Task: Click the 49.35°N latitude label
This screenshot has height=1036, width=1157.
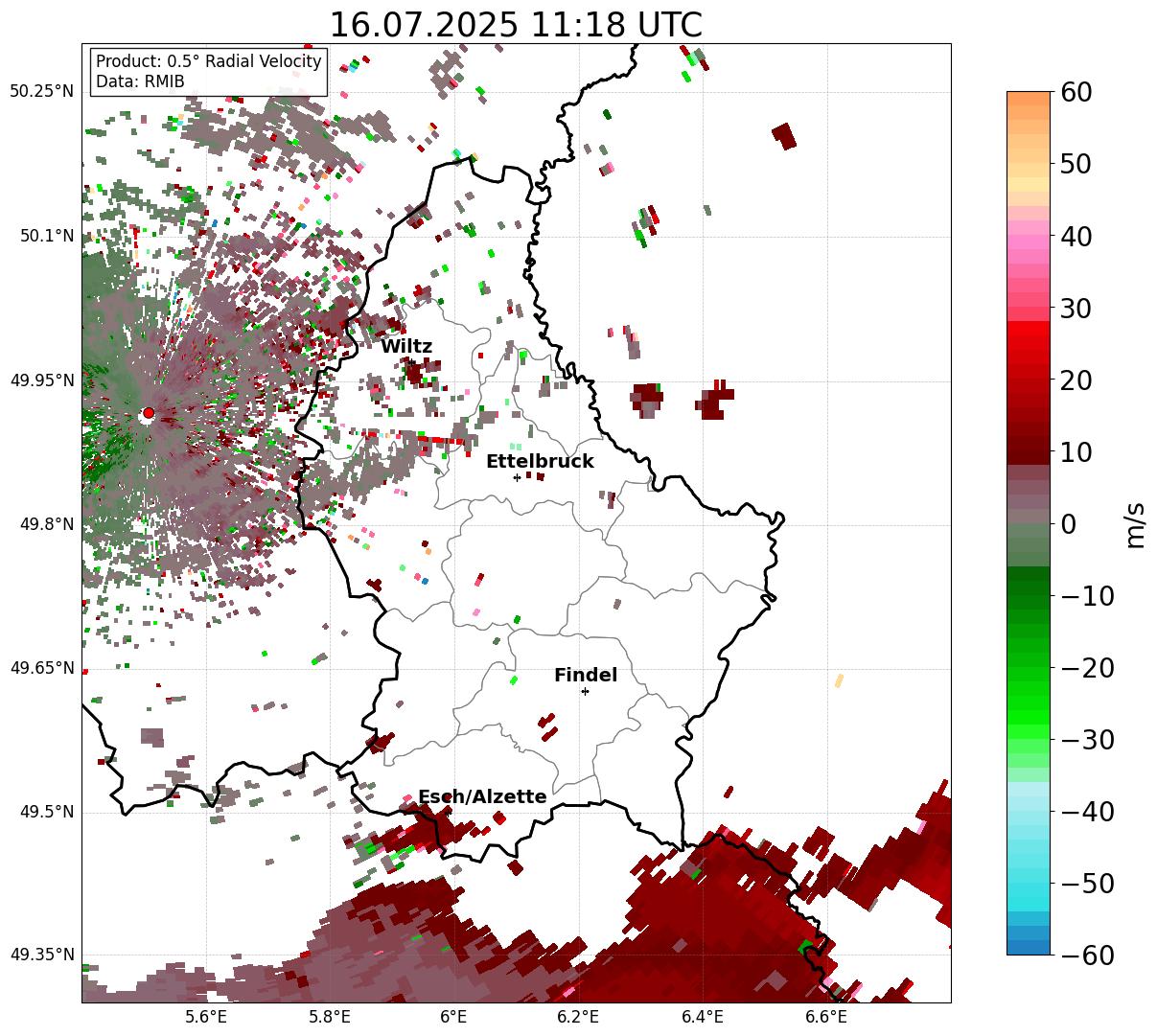Action: 42,955
